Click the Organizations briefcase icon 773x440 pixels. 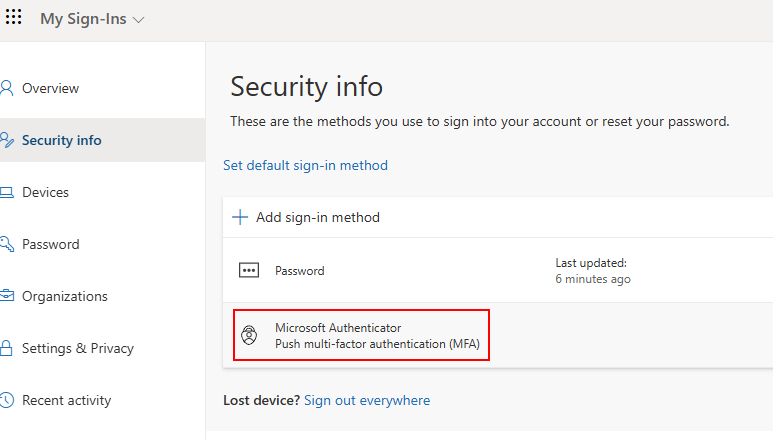coord(7,296)
